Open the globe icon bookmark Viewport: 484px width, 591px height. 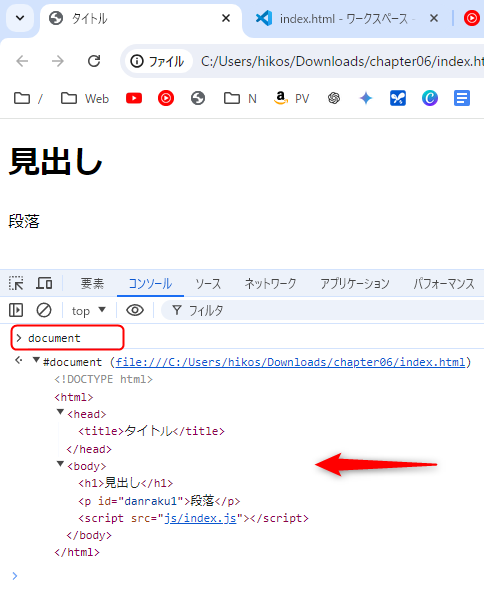click(198, 98)
